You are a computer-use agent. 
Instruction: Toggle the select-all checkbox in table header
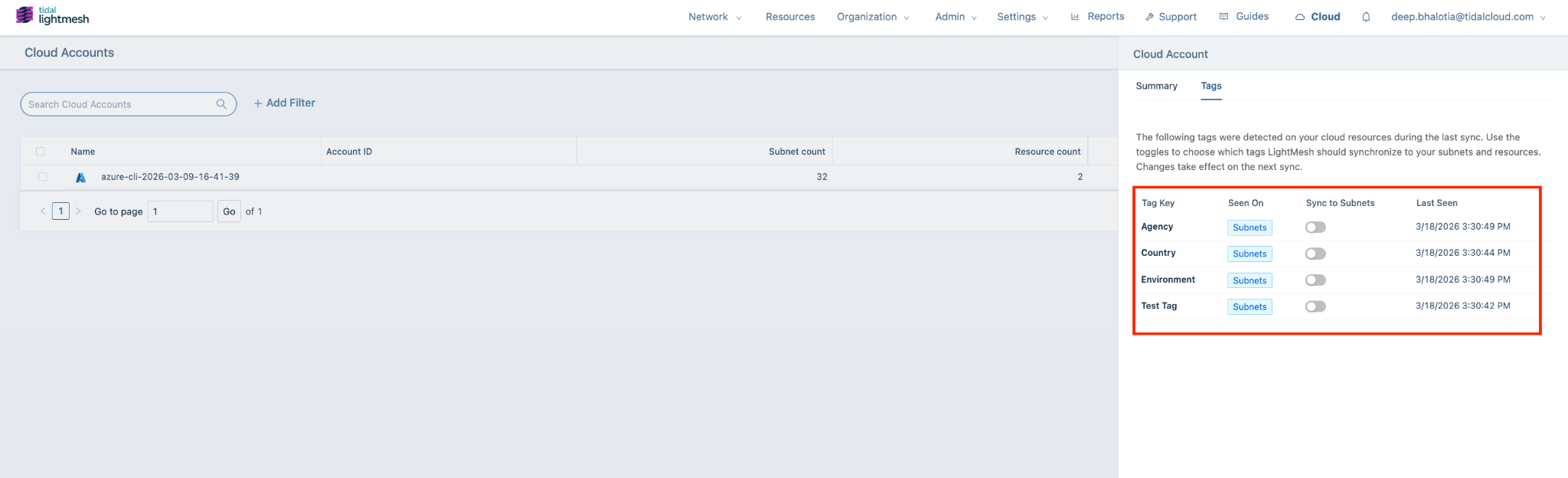pyautogui.click(x=41, y=152)
